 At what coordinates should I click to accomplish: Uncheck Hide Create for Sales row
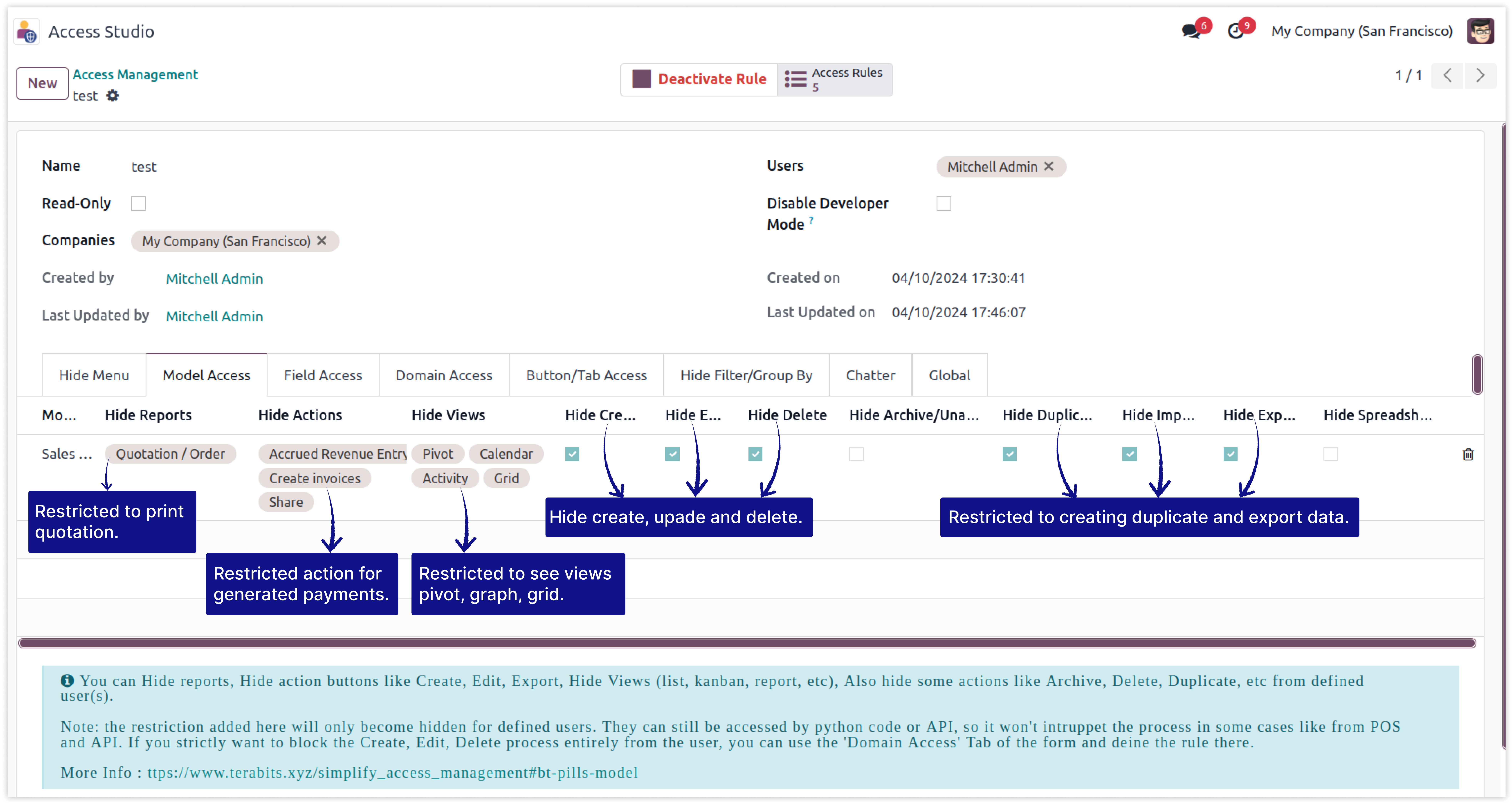pos(572,454)
